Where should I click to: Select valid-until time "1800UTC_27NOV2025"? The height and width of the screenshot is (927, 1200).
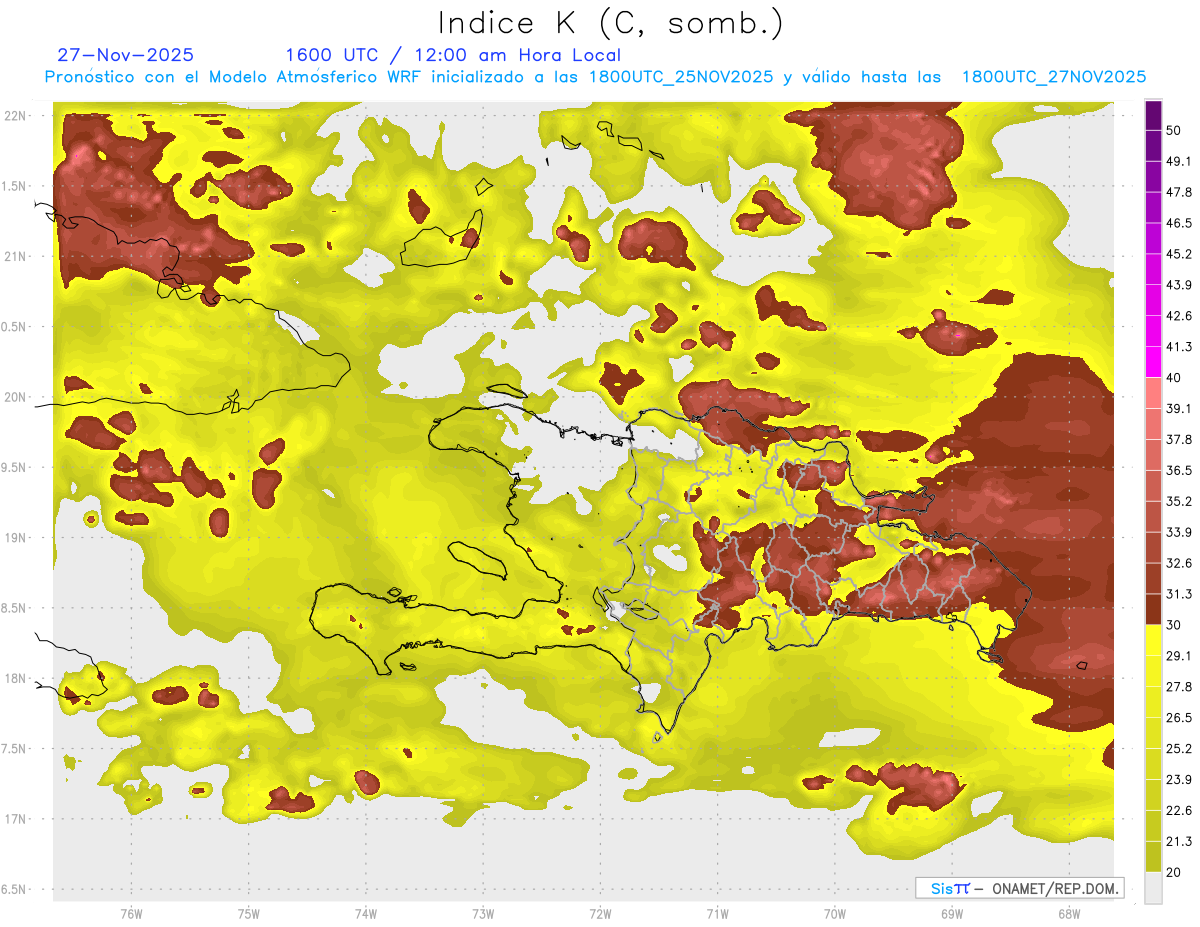[x=1053, y=77]
